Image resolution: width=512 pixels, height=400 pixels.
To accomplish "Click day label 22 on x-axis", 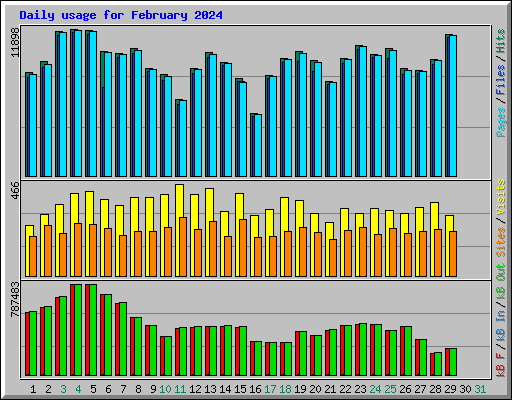I will point(345,389).
